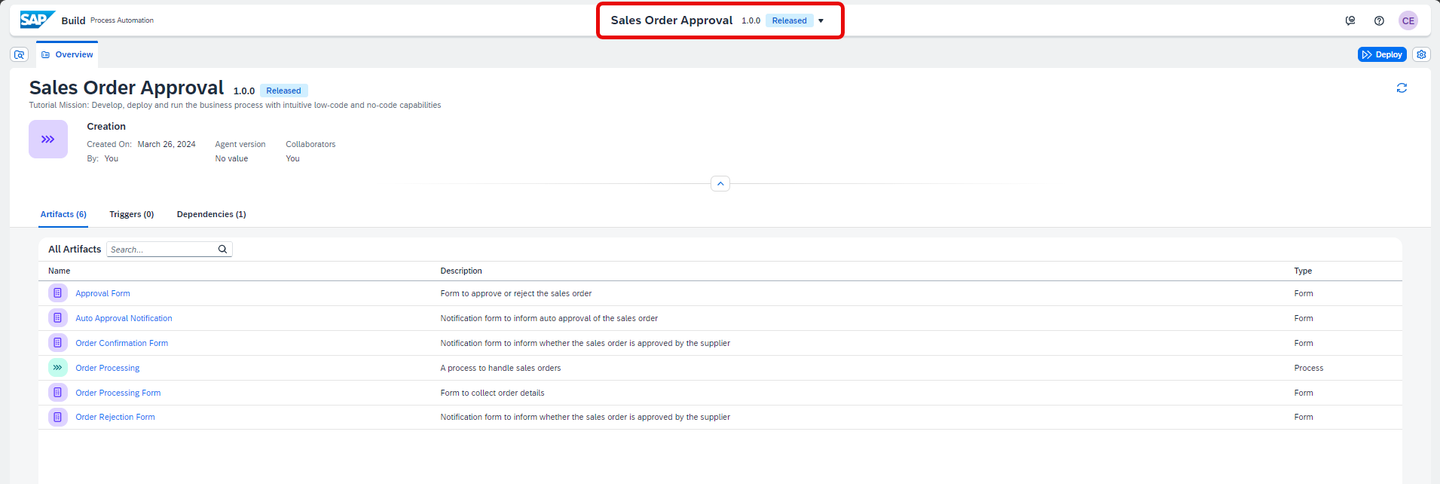
Task: Click the Order Confirmation Form row icon
Action: [x=58, y=343]
